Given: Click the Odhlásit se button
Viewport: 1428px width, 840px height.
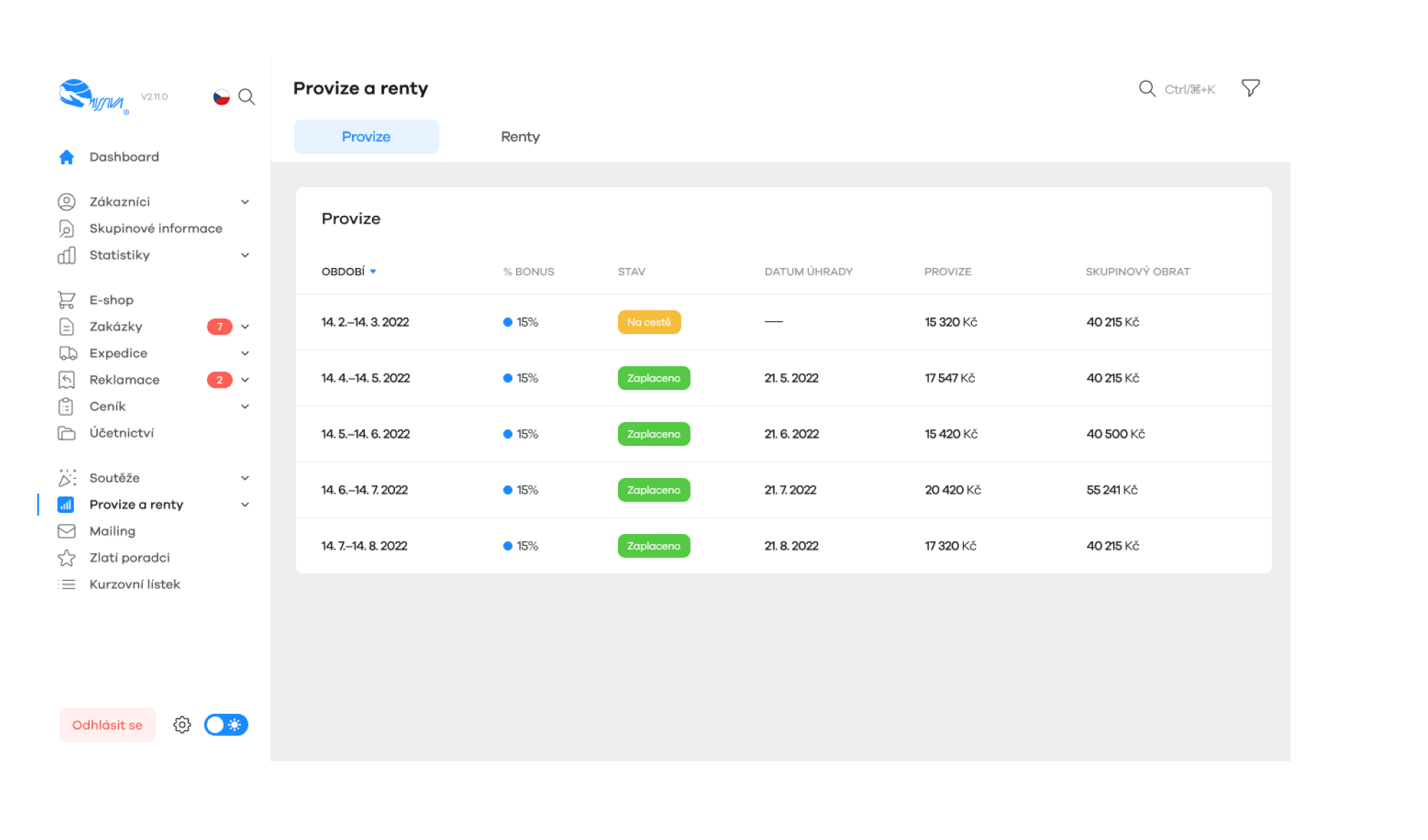Looking at the screenshot, I should point(108,725).
